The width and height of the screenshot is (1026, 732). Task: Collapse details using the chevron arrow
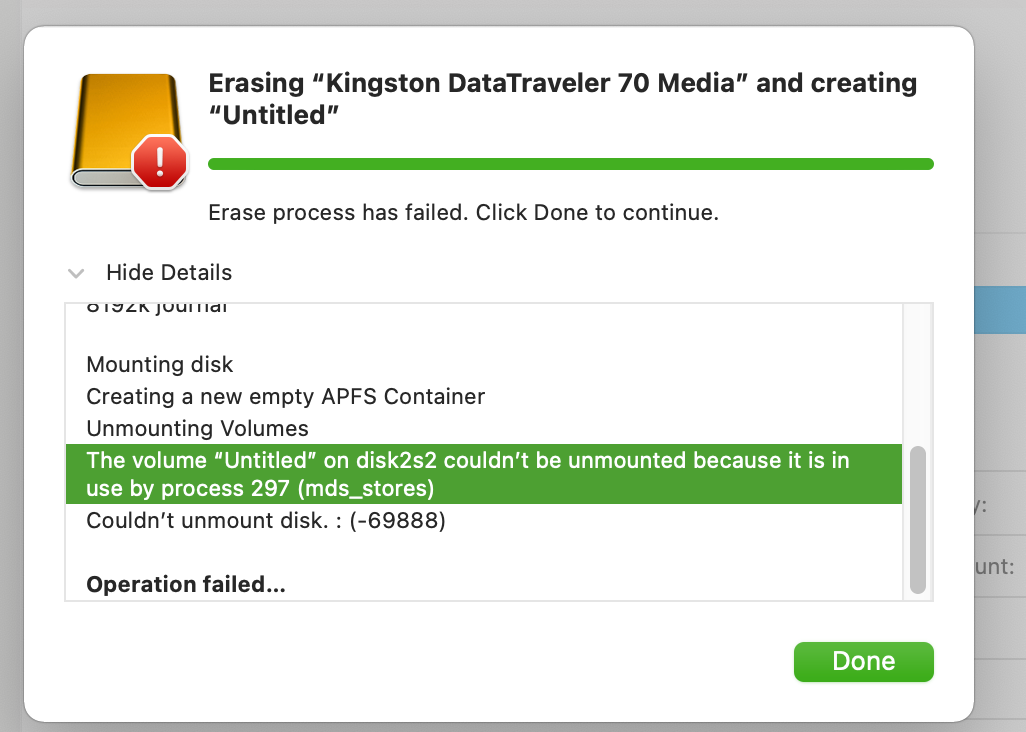75,273
